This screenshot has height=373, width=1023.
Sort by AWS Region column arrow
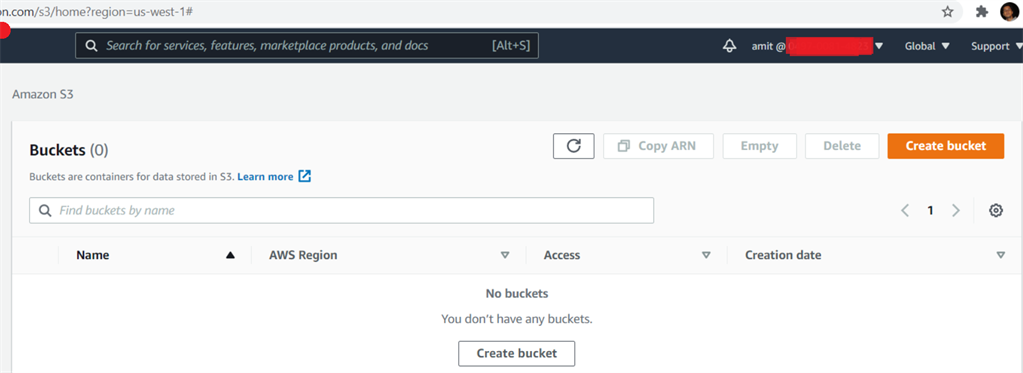(504, 255)
